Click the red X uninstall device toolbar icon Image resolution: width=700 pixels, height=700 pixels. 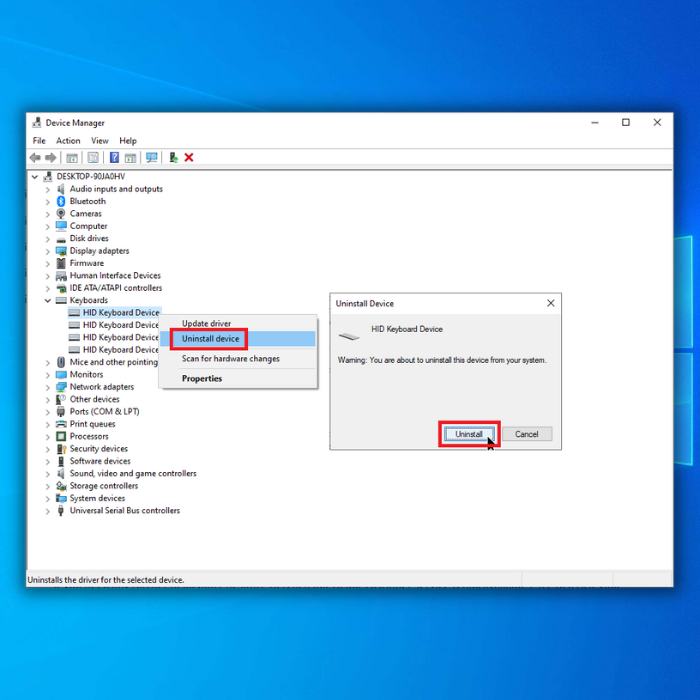[x=189, y=158]
